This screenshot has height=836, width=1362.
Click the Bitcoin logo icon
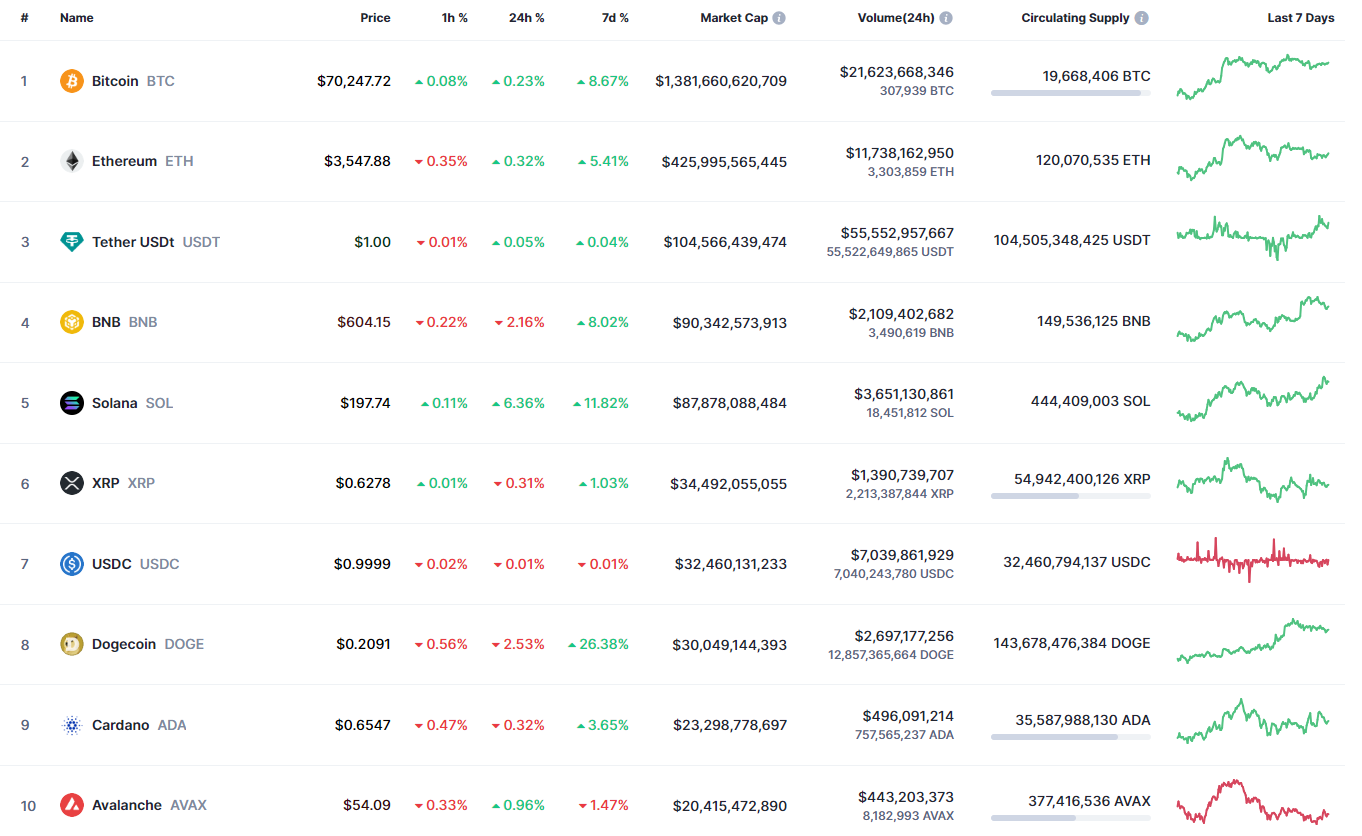pyautogui.click(x=71, y=81)
